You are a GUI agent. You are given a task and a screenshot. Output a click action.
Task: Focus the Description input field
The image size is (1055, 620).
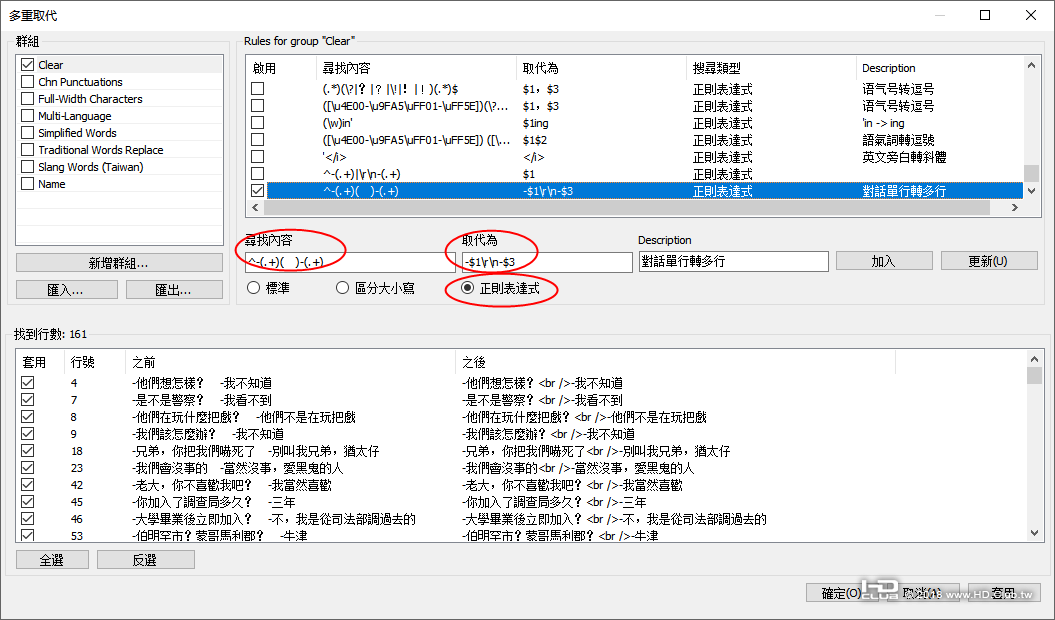733,261
